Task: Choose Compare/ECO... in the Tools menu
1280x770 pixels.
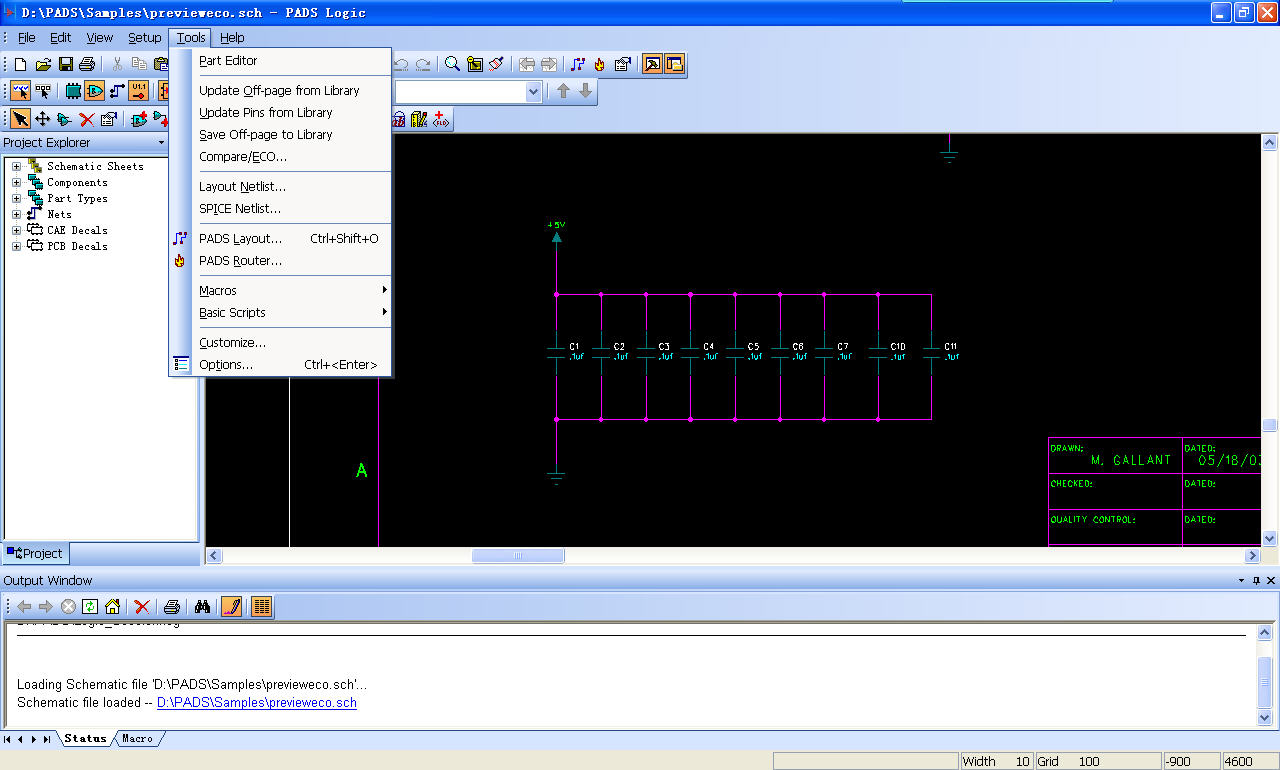Action: click(281, 156)
